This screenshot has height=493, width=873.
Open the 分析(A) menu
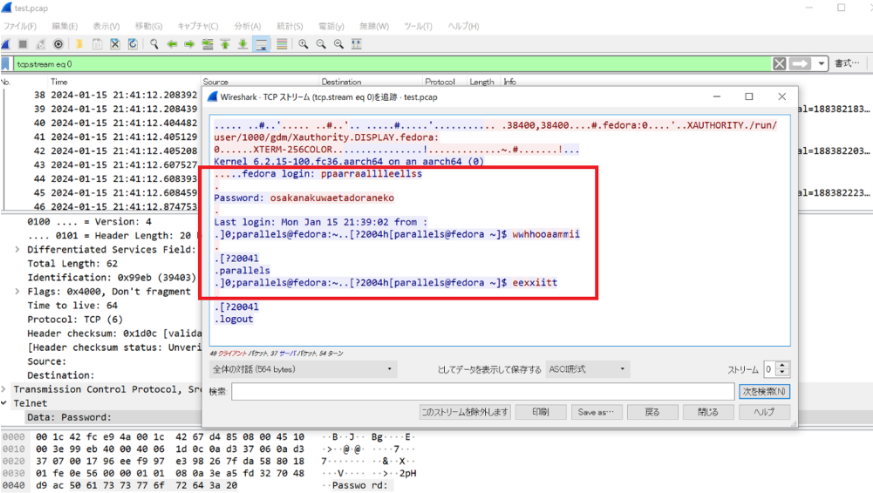247,25
